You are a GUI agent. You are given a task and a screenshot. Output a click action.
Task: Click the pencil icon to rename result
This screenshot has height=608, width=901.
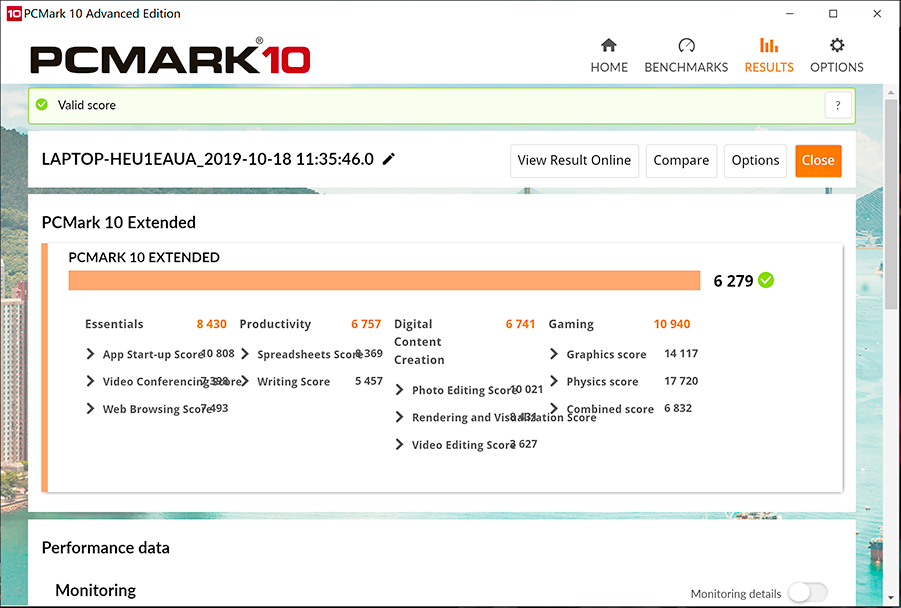point(389,159)
